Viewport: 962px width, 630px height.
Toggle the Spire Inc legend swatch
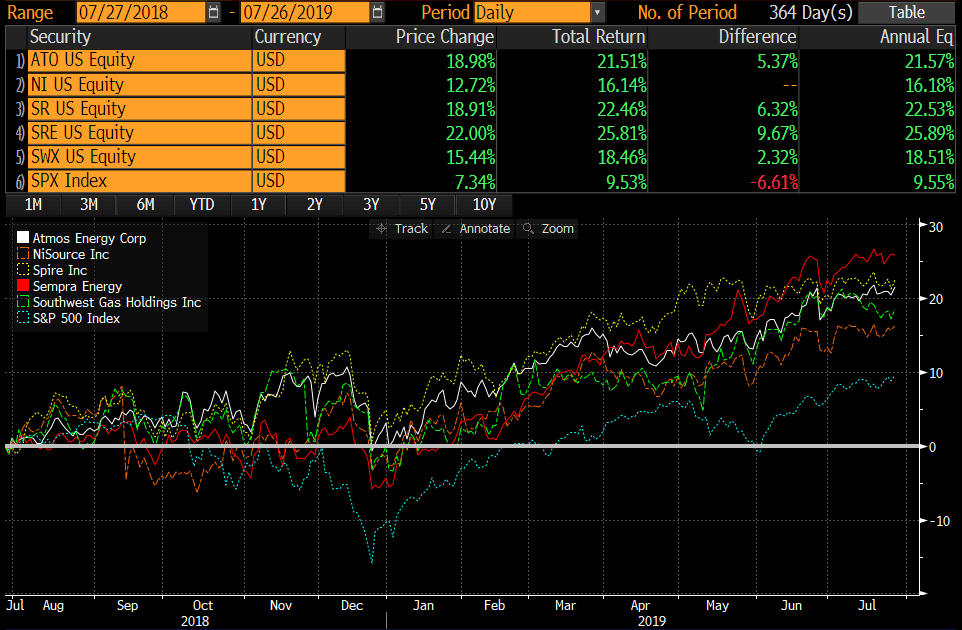(23, 269)
